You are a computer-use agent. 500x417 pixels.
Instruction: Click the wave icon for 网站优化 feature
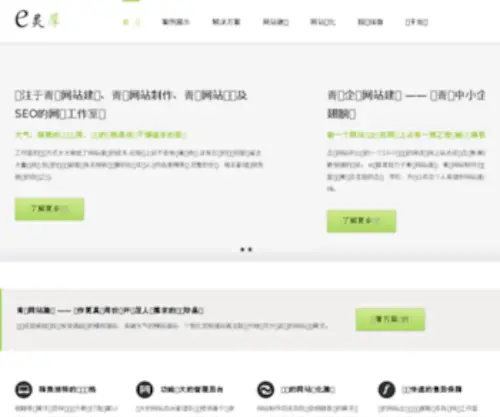(266, 389)
